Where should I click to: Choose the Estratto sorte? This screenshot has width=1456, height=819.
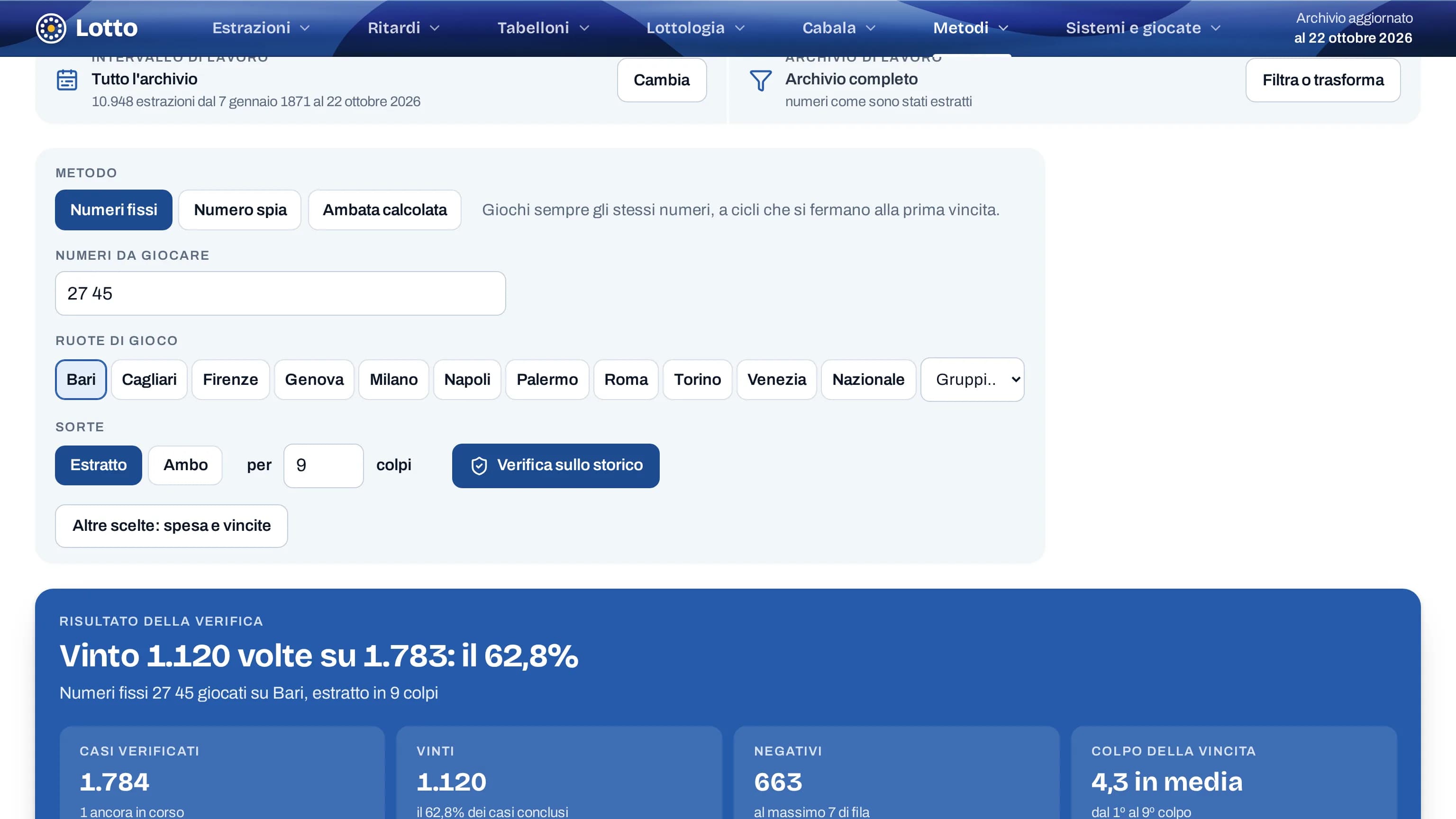coord(99,465)
